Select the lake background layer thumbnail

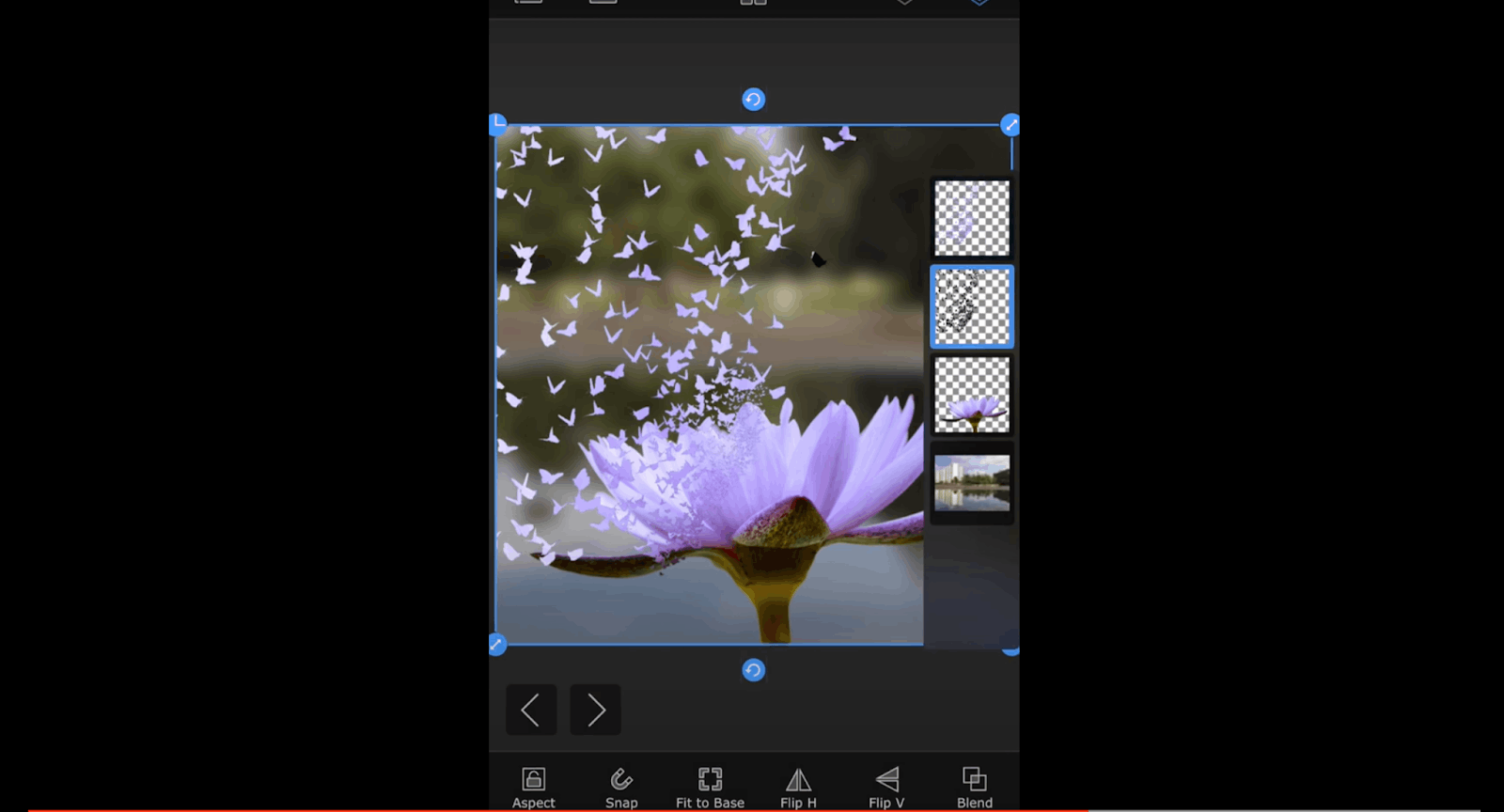pyautogui.click(x=972, y=483)
